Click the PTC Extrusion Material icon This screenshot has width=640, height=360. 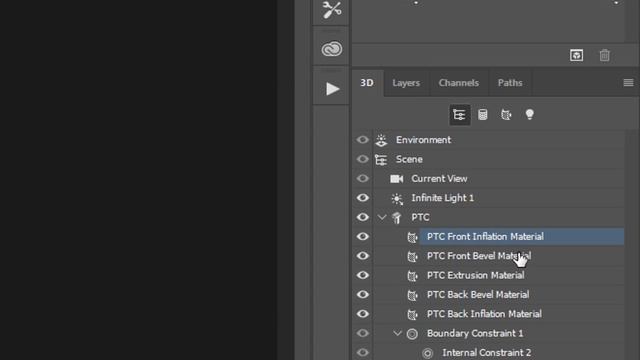click(x=413, y=276)
